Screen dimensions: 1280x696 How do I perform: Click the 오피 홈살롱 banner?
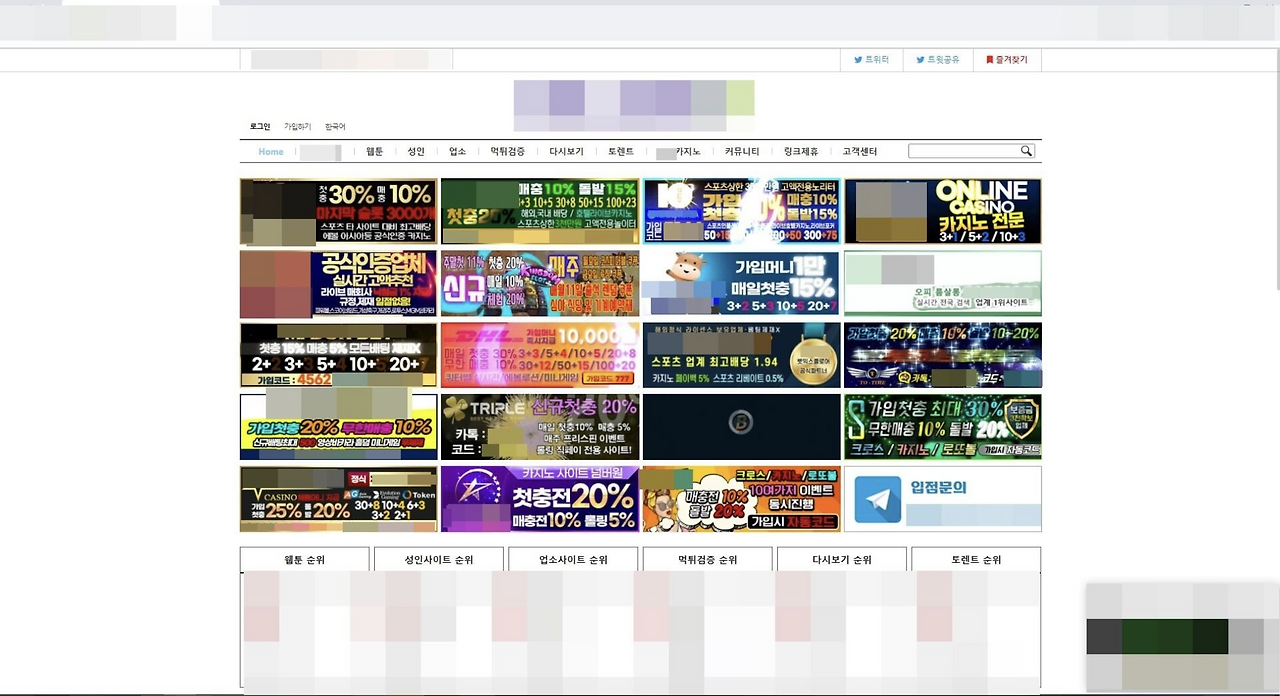tap(943, 284)
